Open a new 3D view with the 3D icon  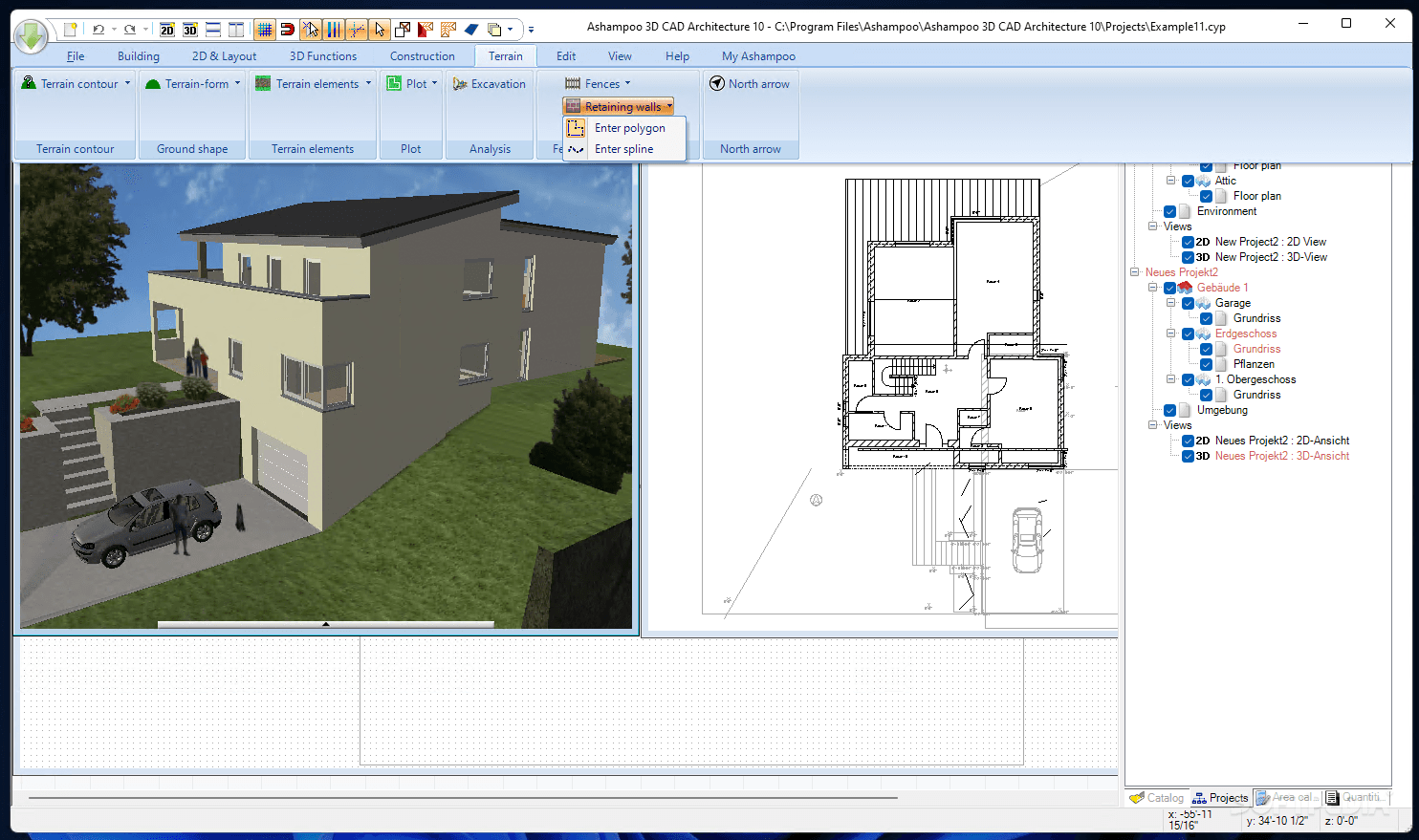190,30
